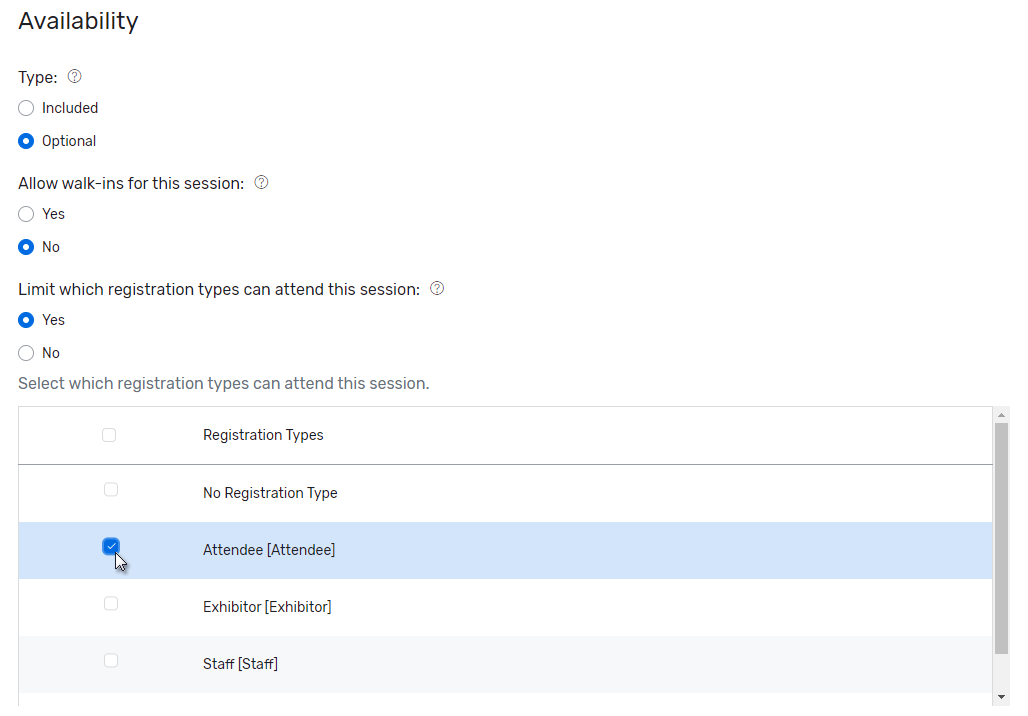The height and width of the screenshot is (716, 1028).
Task: Enable the Exhibitor registration type checkbox
Action: click(111, 604)
